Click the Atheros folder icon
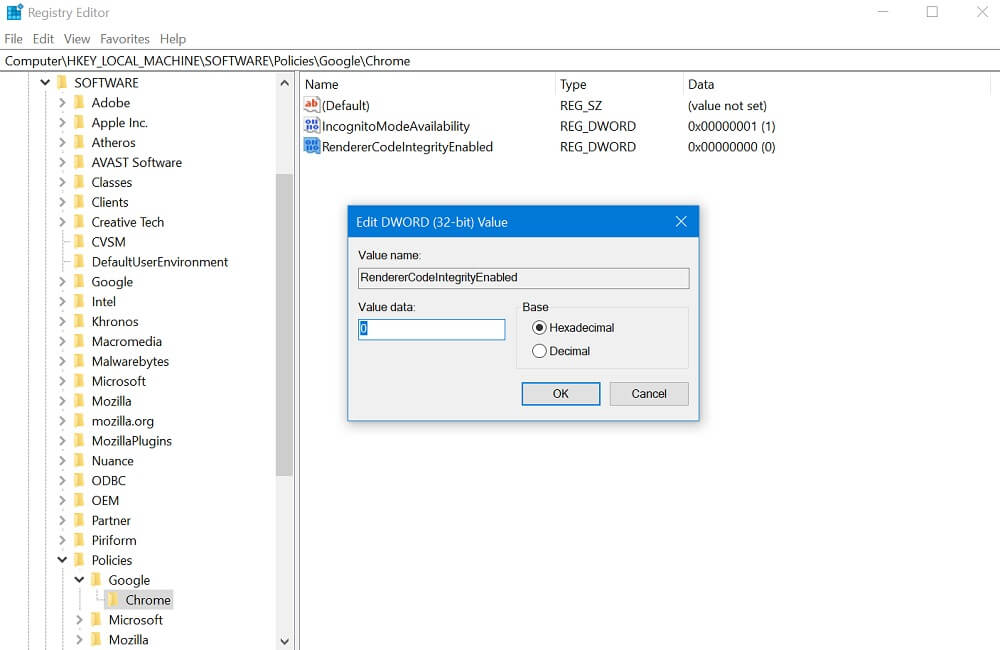 pos(80,142)
